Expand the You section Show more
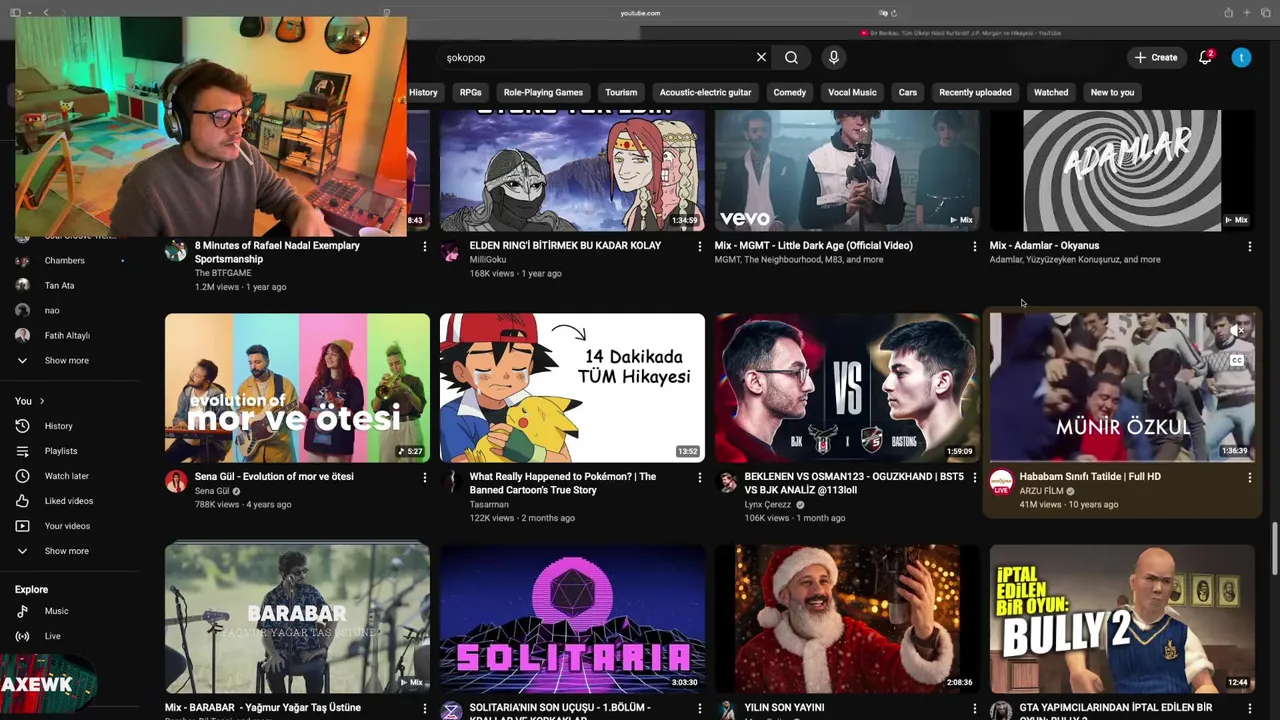This screenshot has width=1280, height=720. (67, 551)
